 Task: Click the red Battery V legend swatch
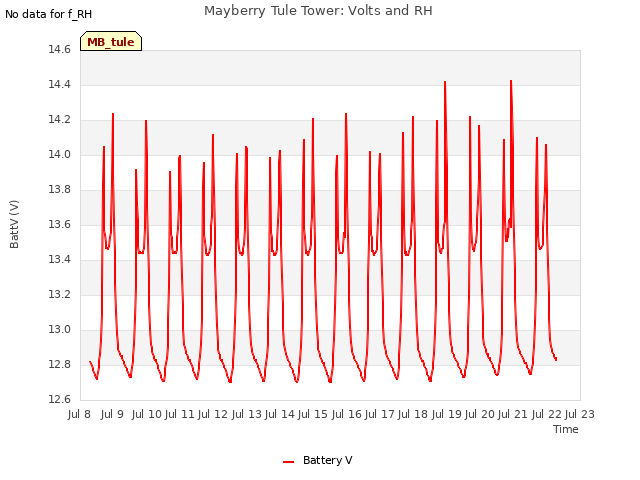(x=289, y=462)
